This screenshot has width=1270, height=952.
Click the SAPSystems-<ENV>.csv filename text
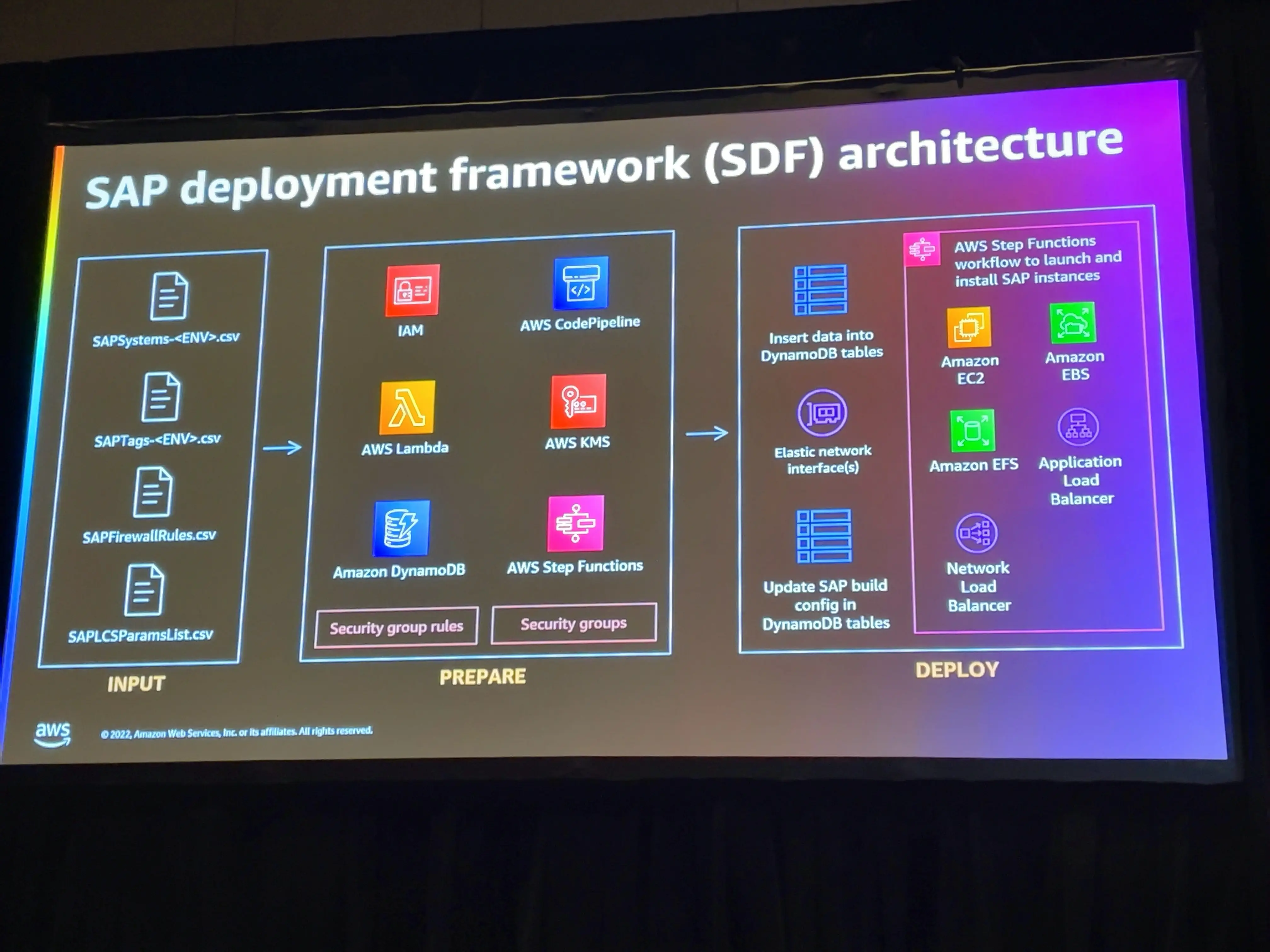[x=166, y=338]
